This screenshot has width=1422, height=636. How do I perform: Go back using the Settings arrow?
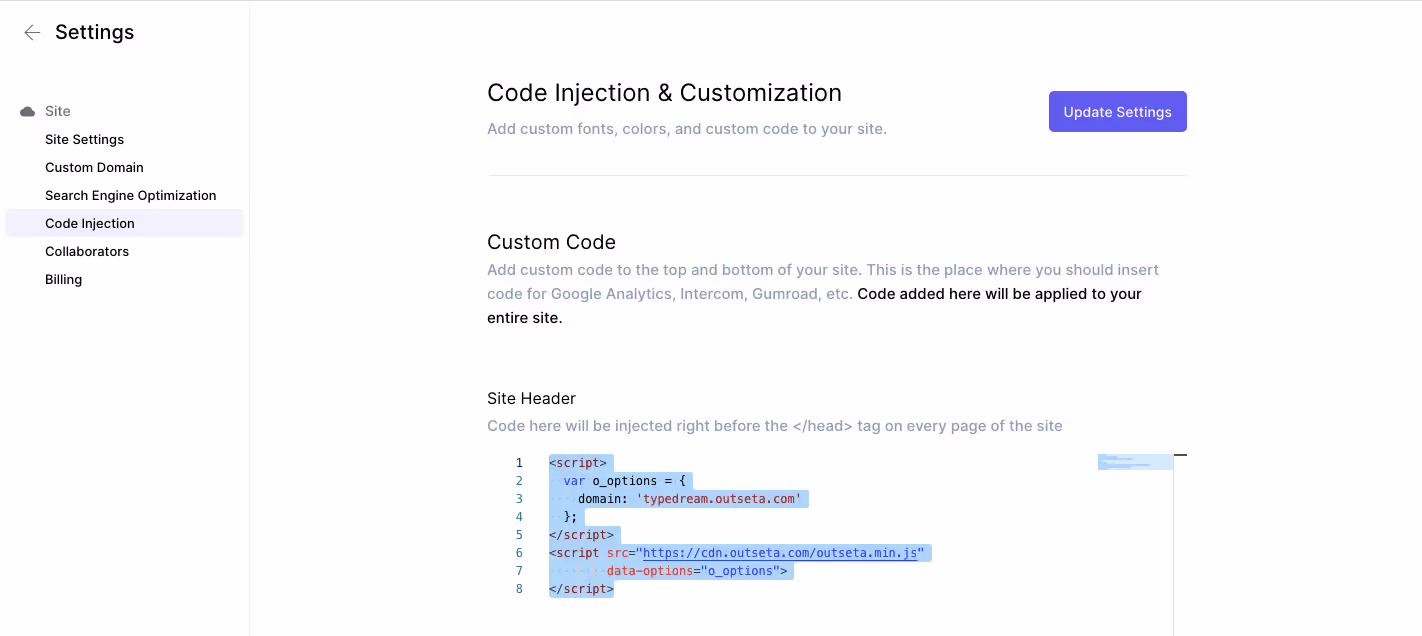[x=32, y=33]
